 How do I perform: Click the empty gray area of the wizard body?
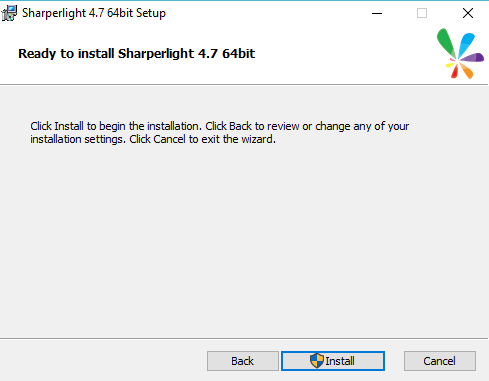pos(244,240)
